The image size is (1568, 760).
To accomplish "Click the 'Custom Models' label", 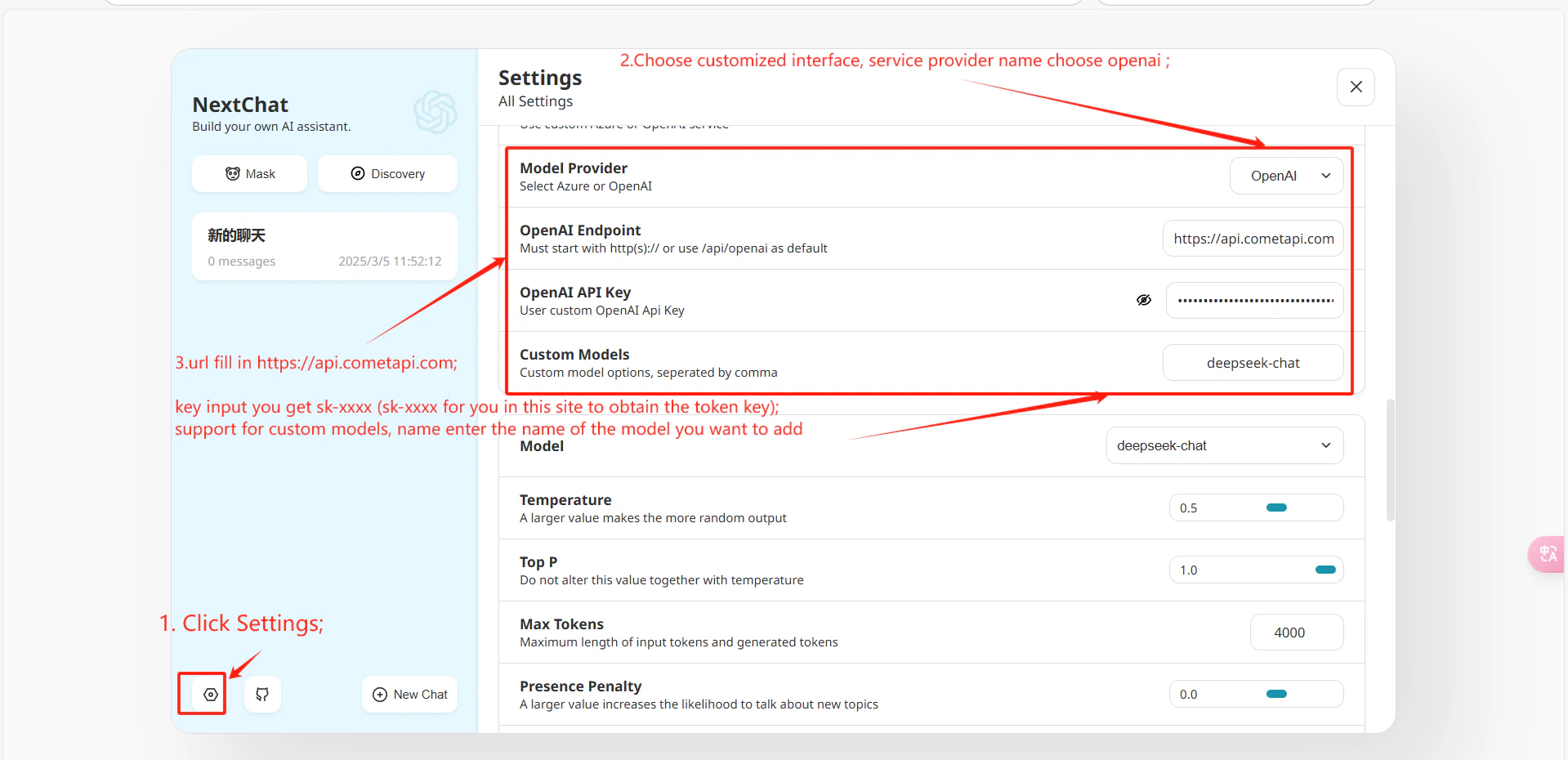I will (x=574, y=355).
